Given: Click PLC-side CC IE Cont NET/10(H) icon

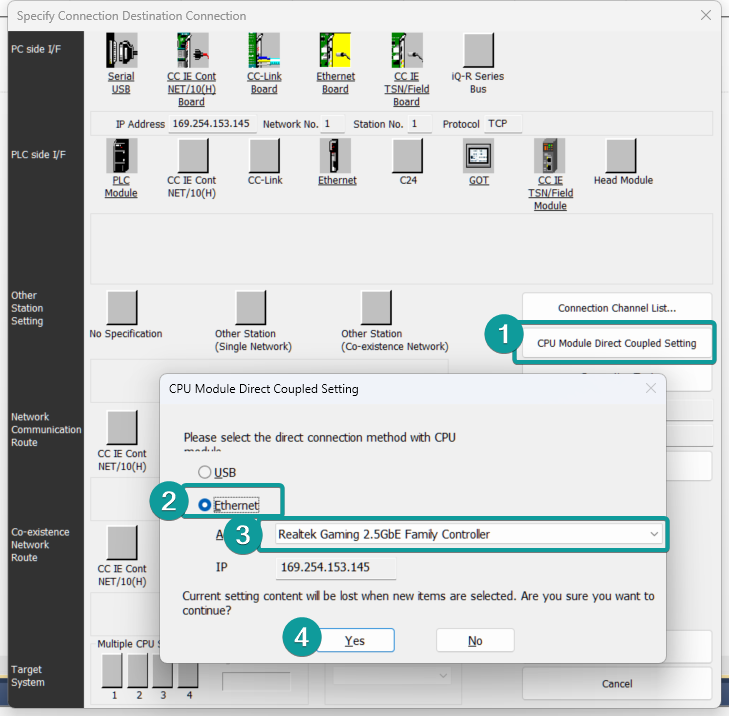Looking at the screenshot, I should click(x=193, y=156).
